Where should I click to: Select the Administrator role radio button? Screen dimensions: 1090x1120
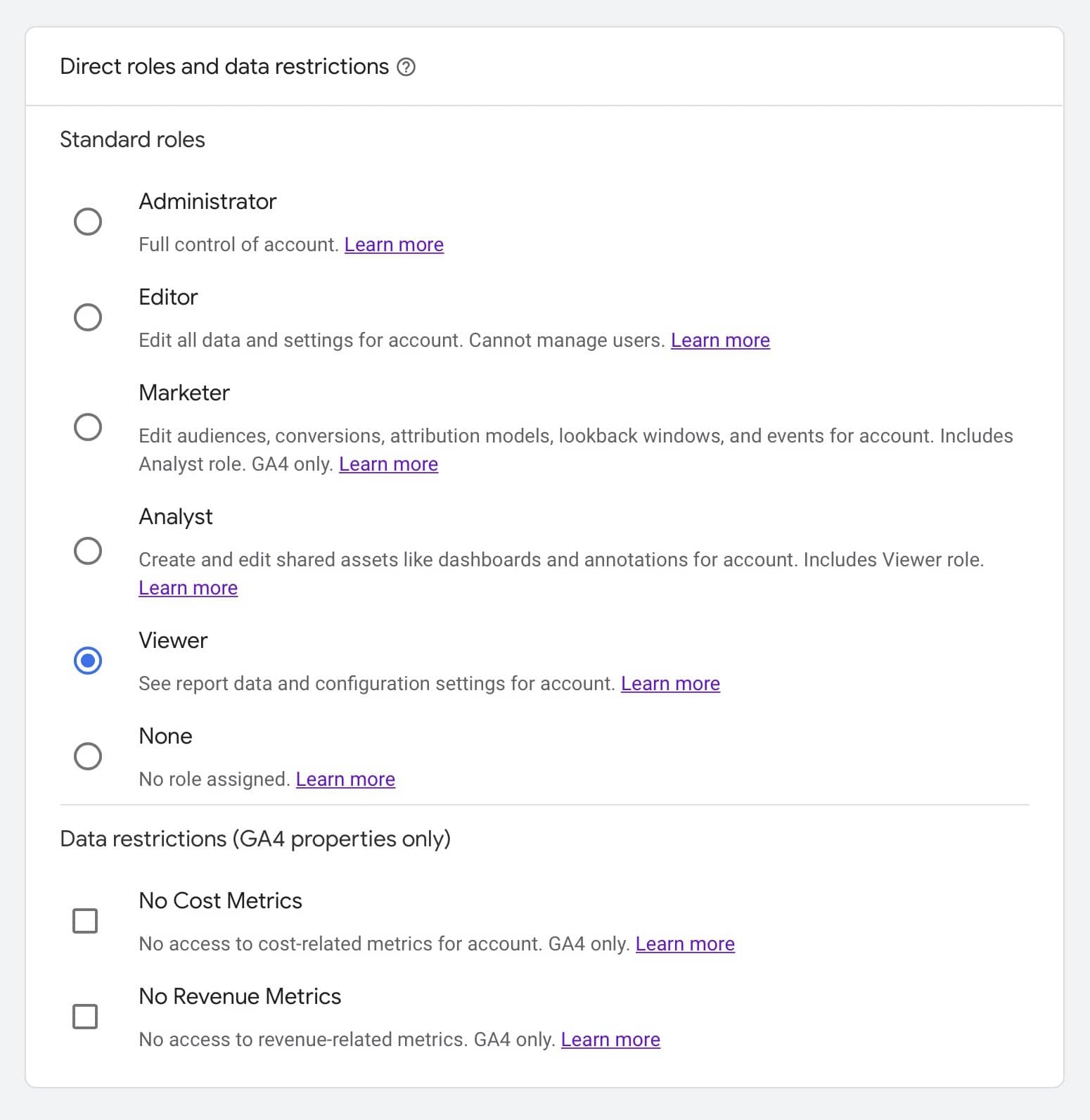(88, 222)
